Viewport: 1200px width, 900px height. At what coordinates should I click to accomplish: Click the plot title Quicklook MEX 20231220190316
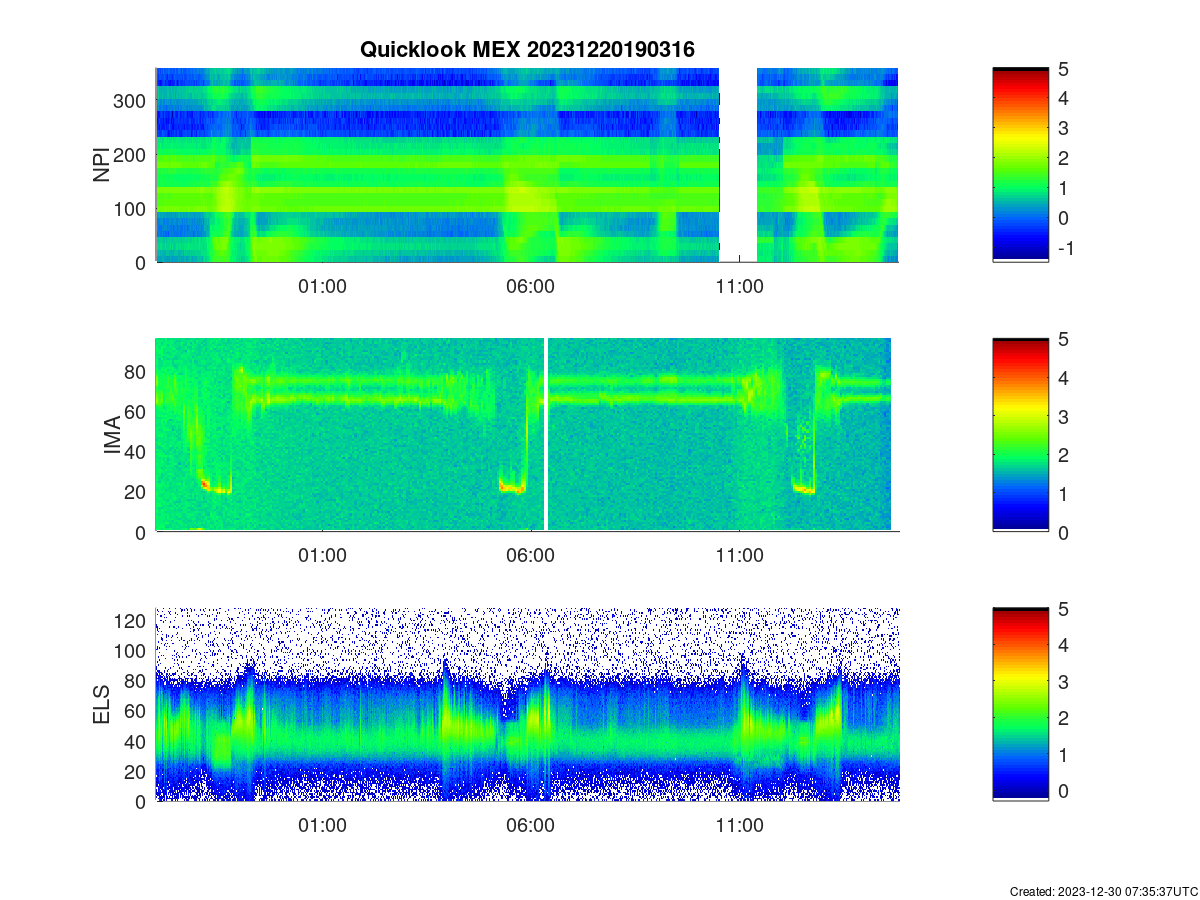pyautogui.click(x=527, y=49)
